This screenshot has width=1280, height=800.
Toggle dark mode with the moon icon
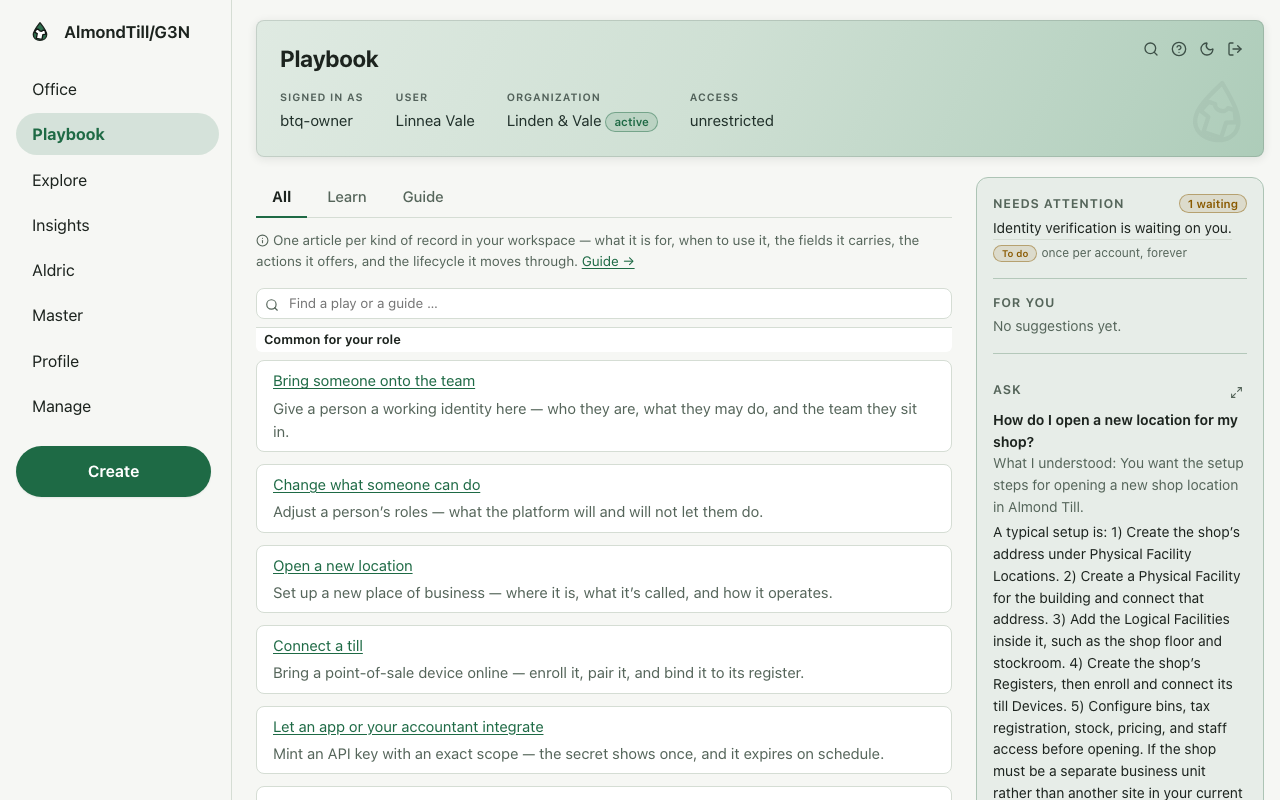pyautogui.click(x=1207, y=49)
